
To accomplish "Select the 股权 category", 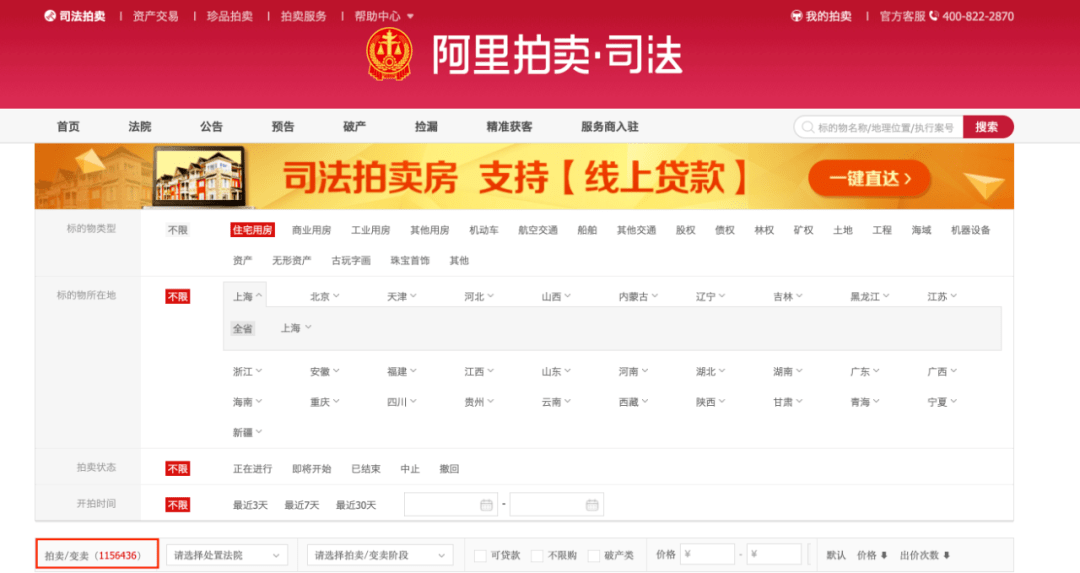I will tap(685, 230).
